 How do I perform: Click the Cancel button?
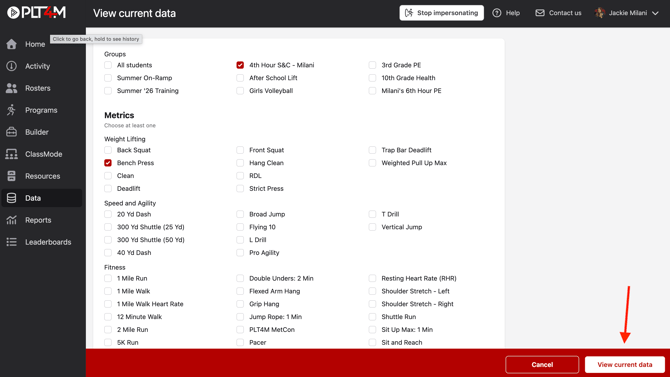[x=542, y=365]
